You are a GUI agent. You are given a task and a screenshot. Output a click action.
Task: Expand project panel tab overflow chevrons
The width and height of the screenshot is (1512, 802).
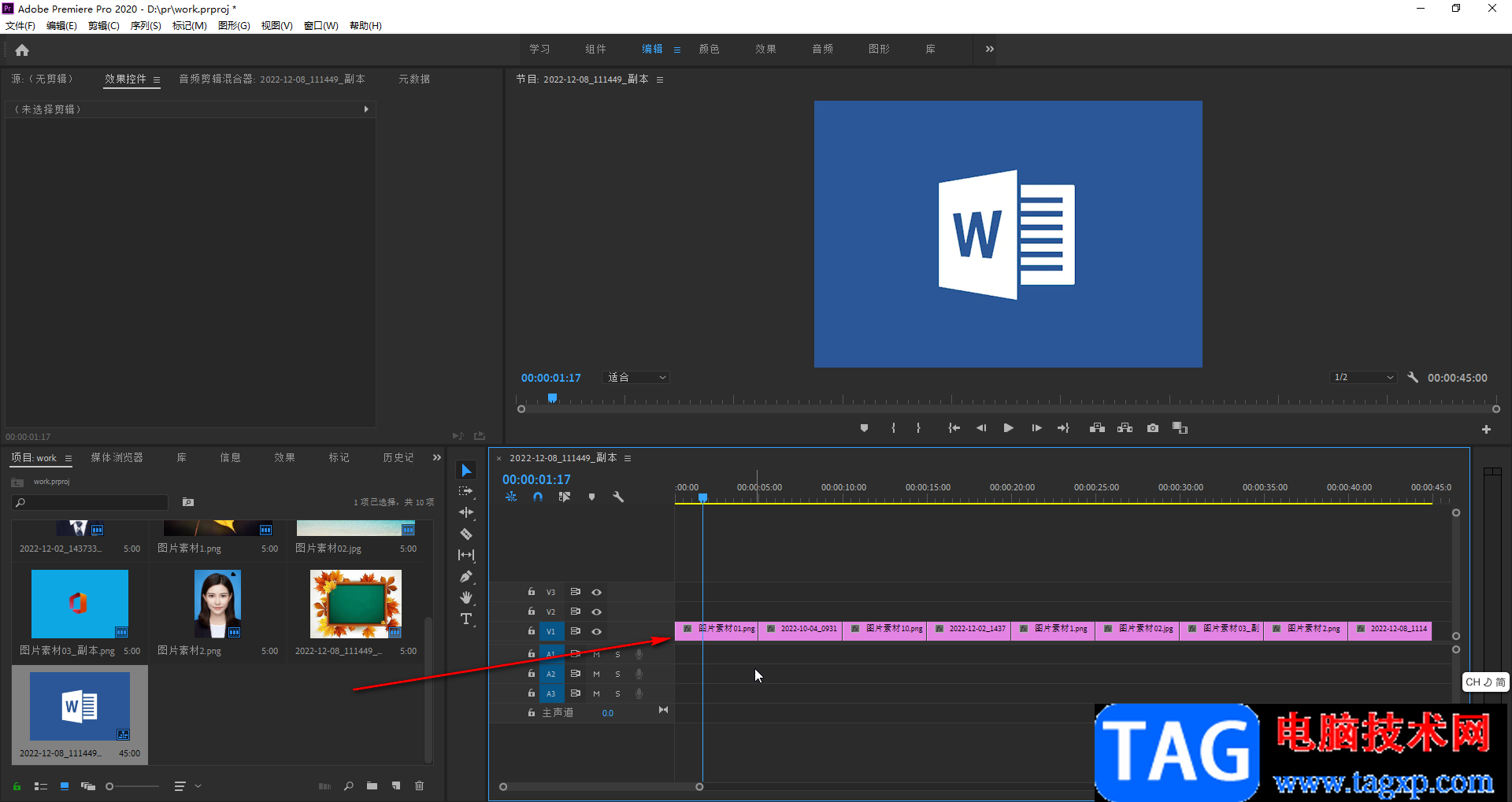point(437,457)
